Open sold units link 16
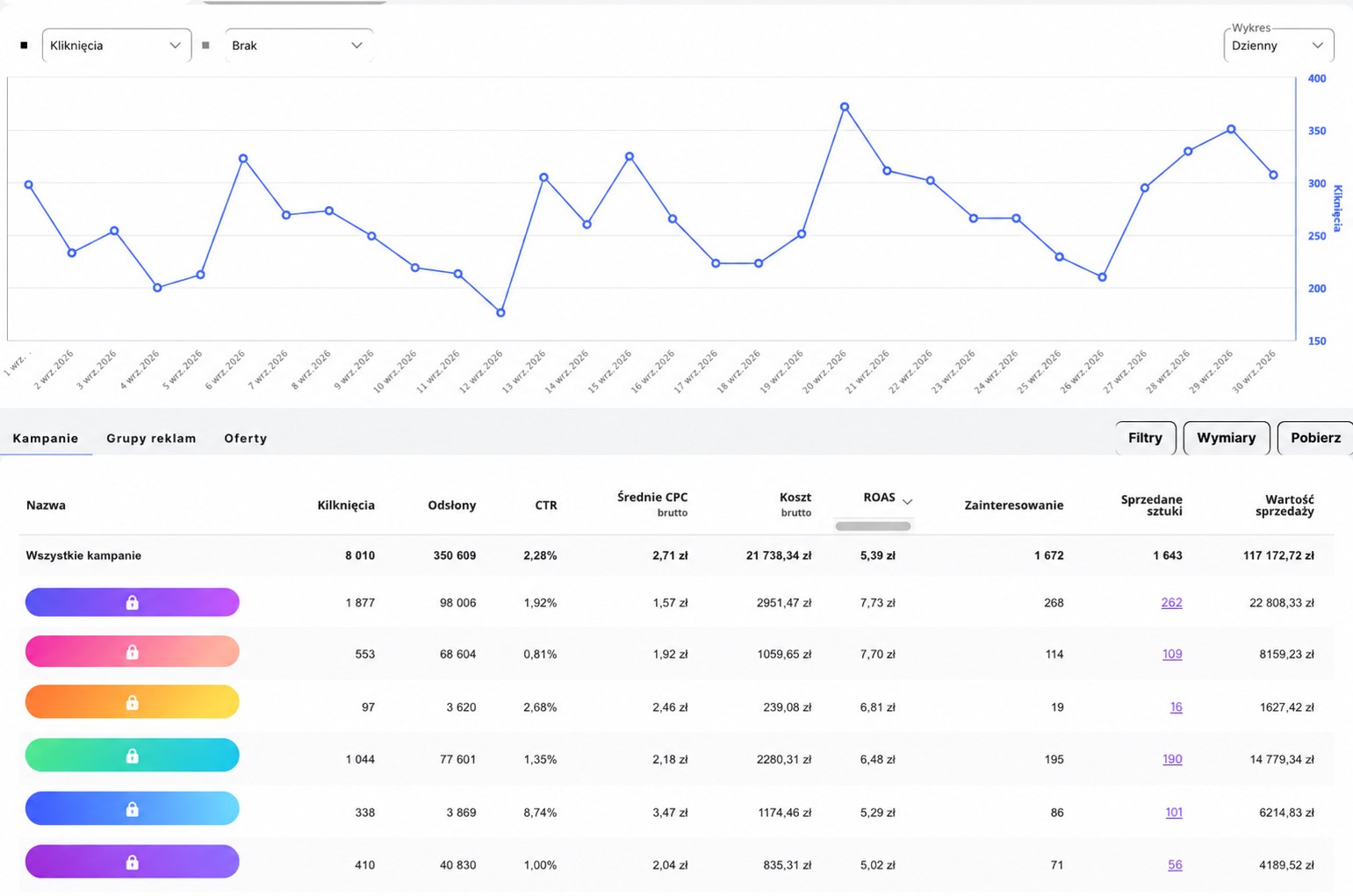Image resolution: width=1353 pixels, height=896 pixels. point(1176,706)
